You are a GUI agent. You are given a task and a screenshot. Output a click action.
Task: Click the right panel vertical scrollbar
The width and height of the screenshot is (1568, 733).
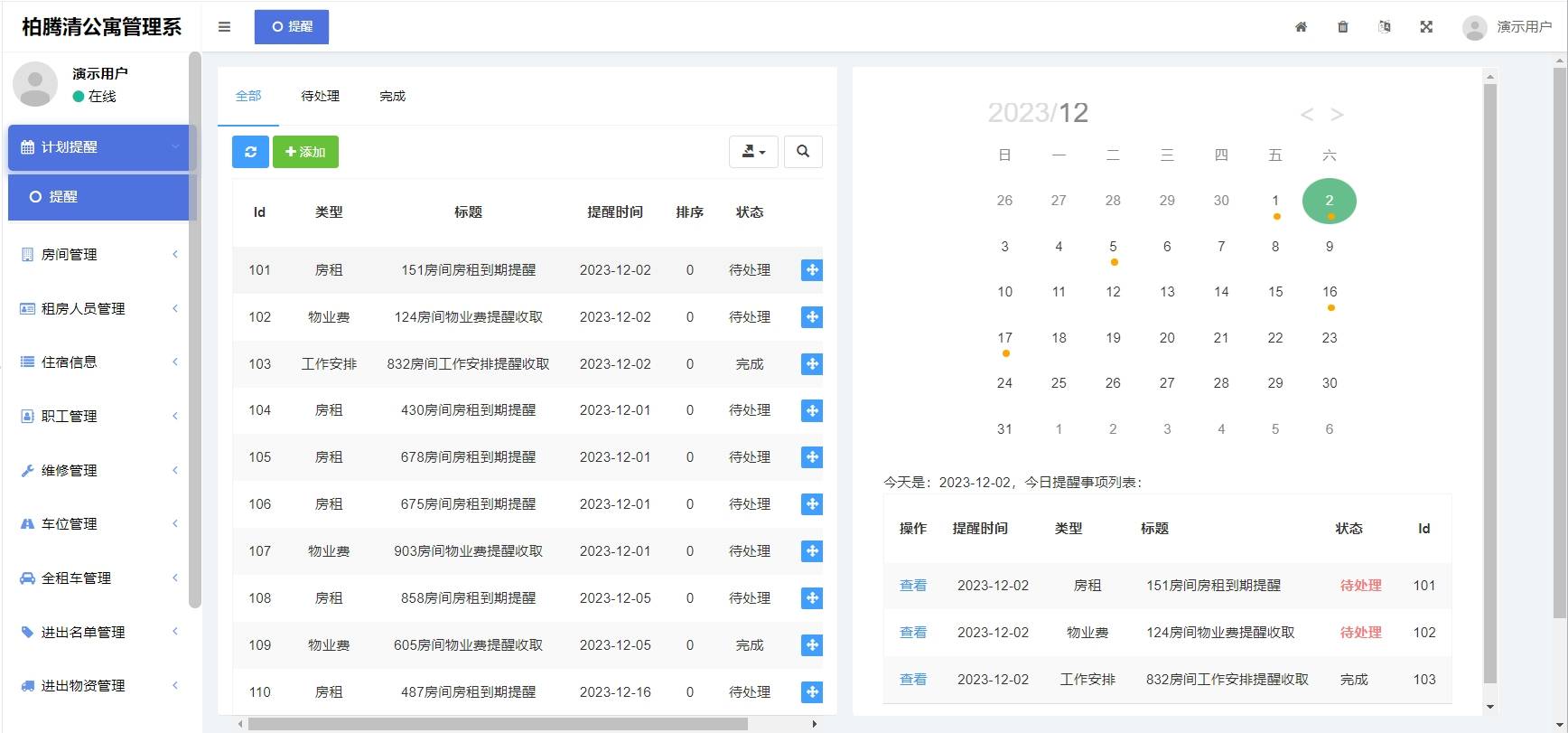[1490, 384]
